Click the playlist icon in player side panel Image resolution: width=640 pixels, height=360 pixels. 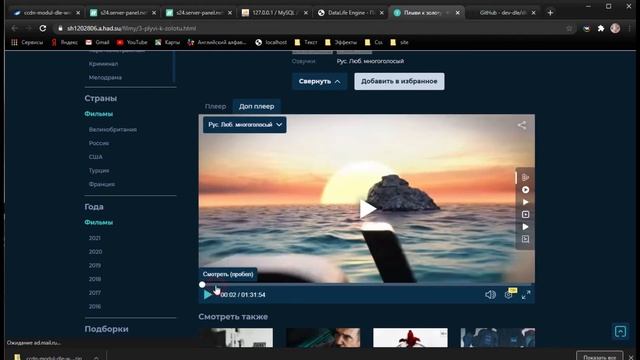(x=525, y=177)
